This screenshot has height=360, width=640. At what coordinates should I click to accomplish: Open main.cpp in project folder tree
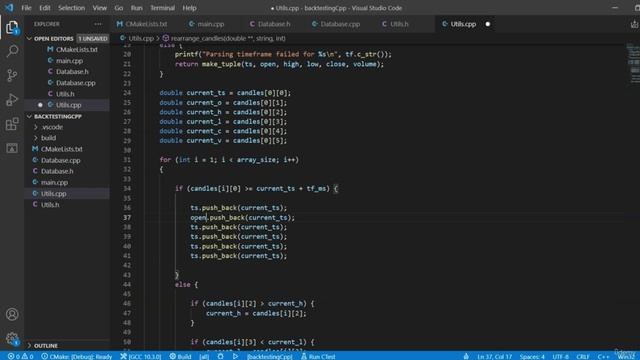click(x=54, y=182)
